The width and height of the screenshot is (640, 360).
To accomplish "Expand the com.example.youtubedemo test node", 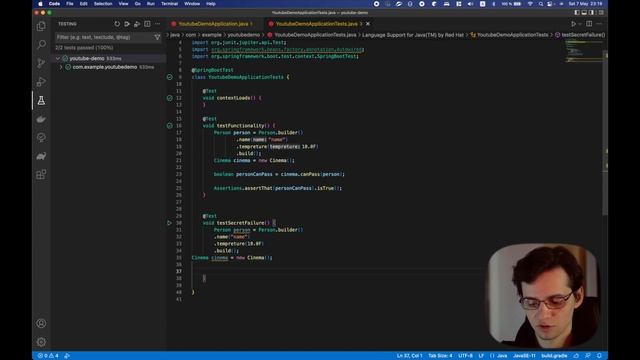I will [x=61, y=67].
